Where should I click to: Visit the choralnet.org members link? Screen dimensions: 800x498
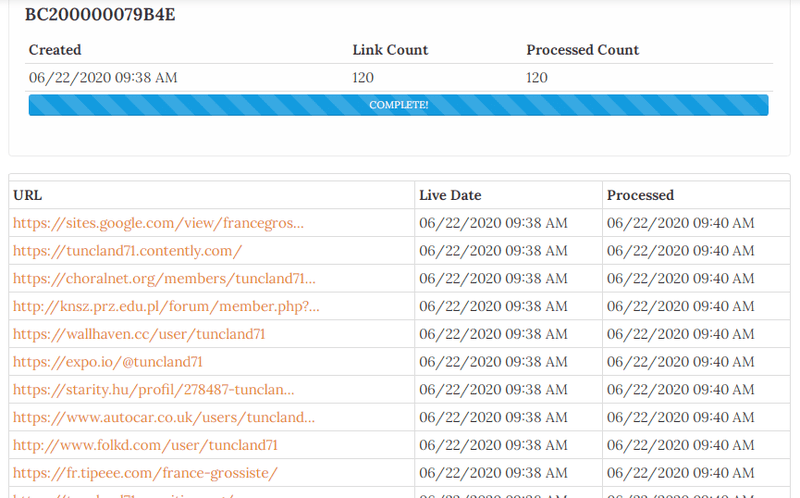(x=164, y=279)
